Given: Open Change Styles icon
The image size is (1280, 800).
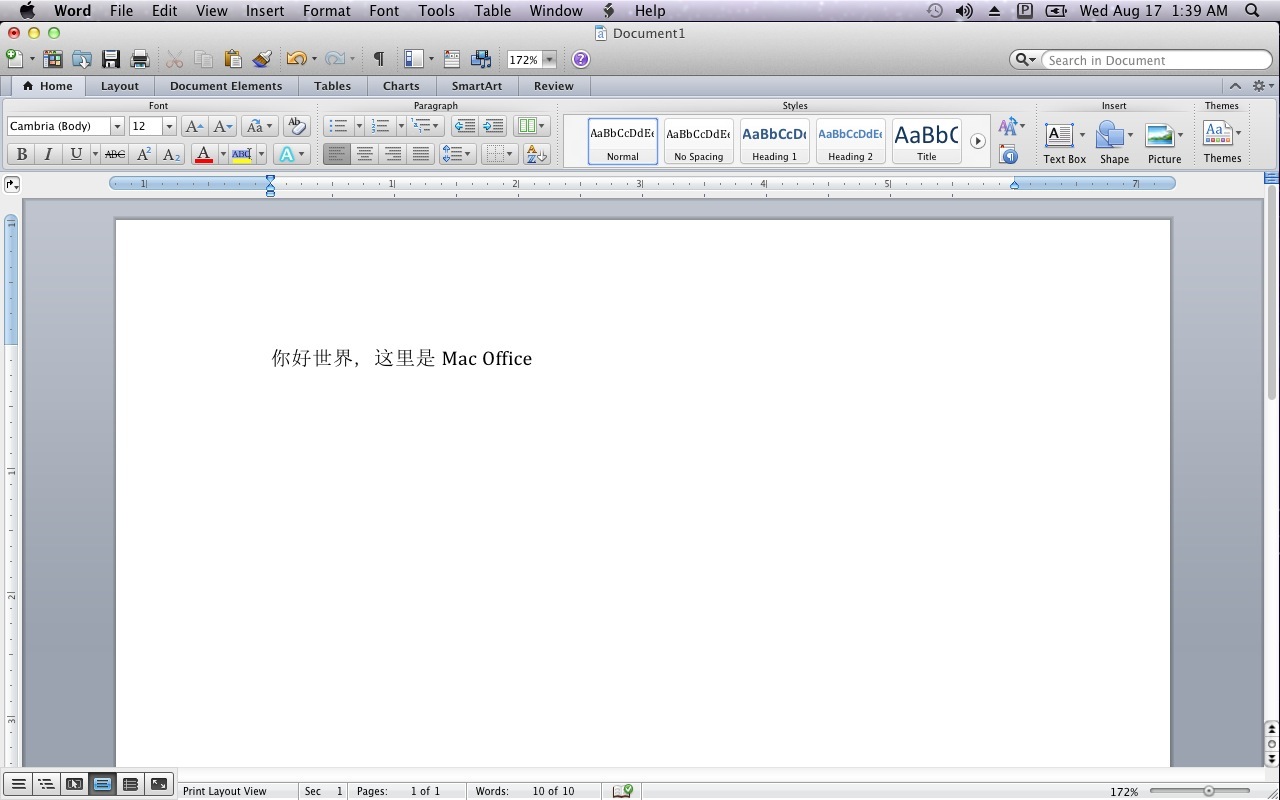Looking at the screenshot, I should [1009, 126].
